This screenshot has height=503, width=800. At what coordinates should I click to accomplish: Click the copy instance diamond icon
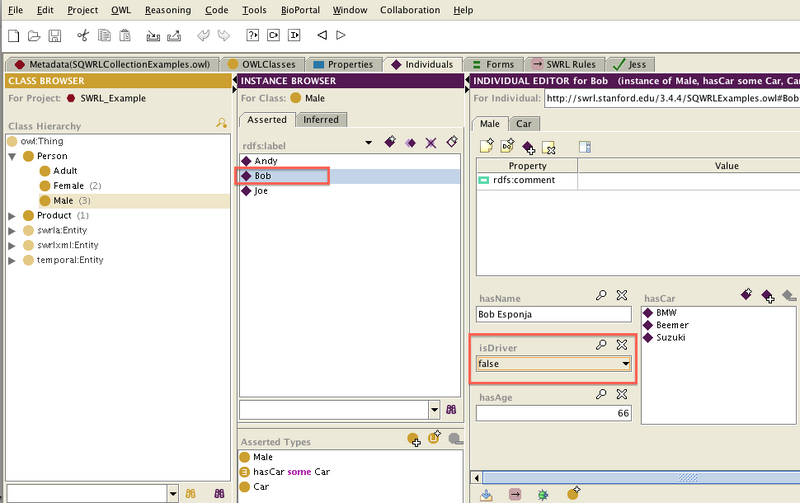410,143
